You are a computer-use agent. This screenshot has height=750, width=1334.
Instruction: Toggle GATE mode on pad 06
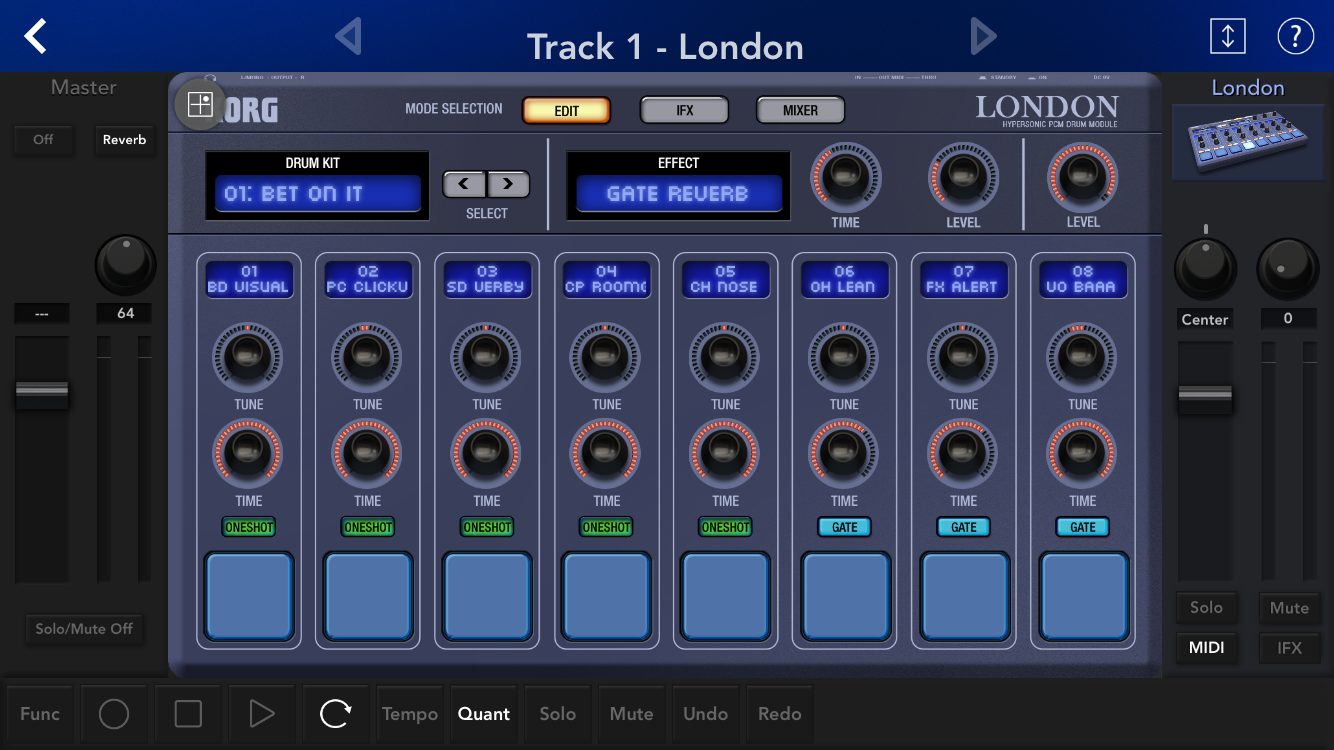click(844, 527)
